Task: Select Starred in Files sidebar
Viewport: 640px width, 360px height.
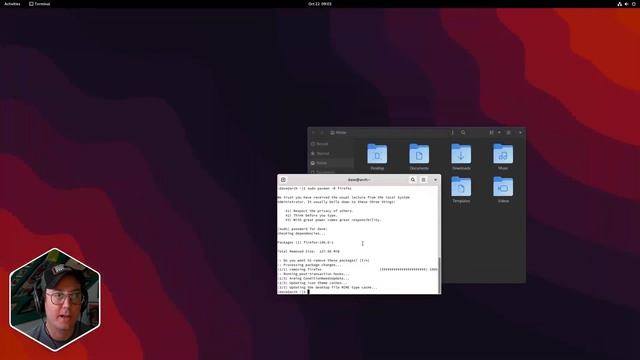Action: [x=331, y=153]
